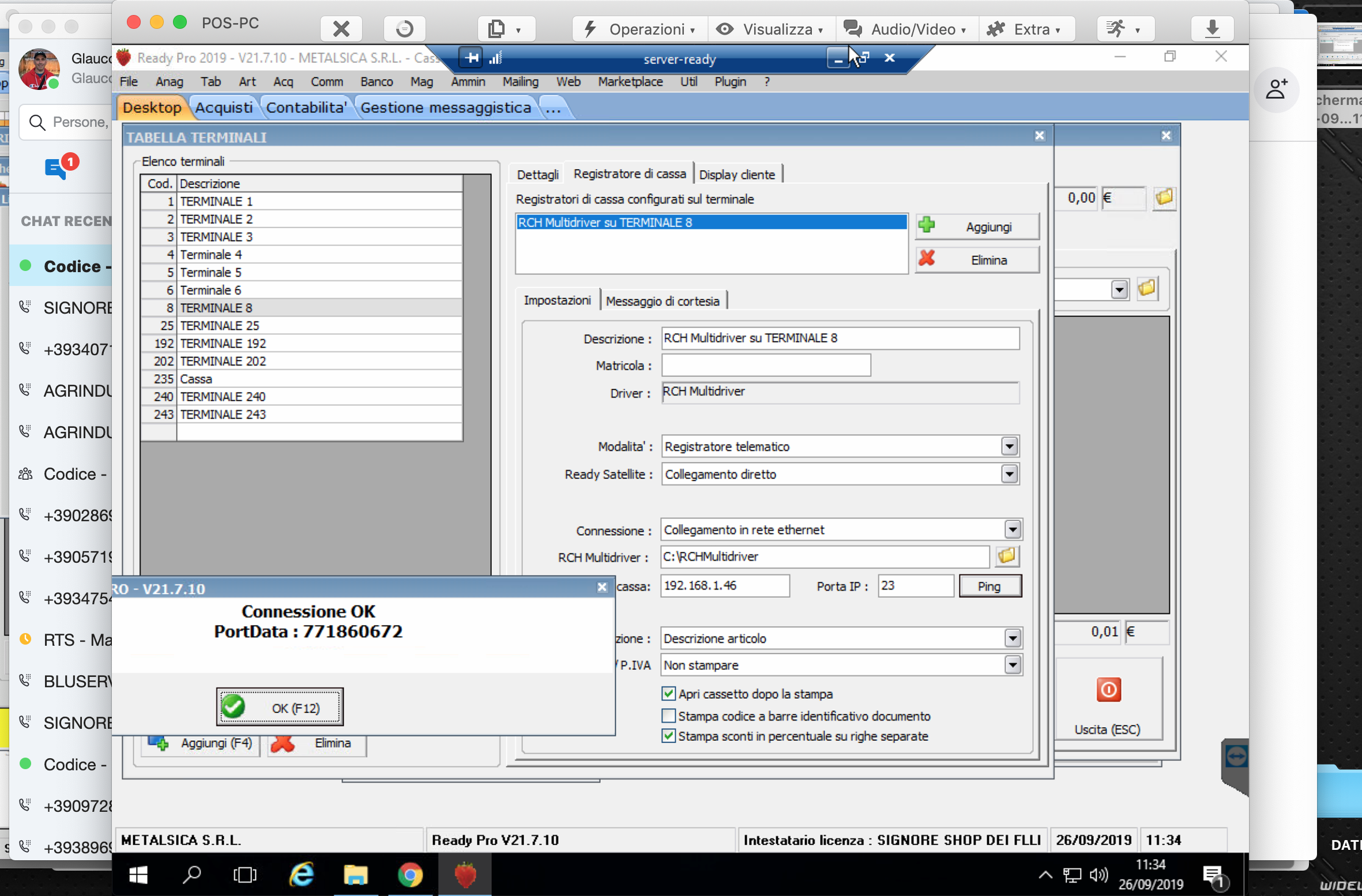Viewport: 1362px width, 896px height.
Task: Expand the Non stampare dropdown
Action: [1013, 665]
